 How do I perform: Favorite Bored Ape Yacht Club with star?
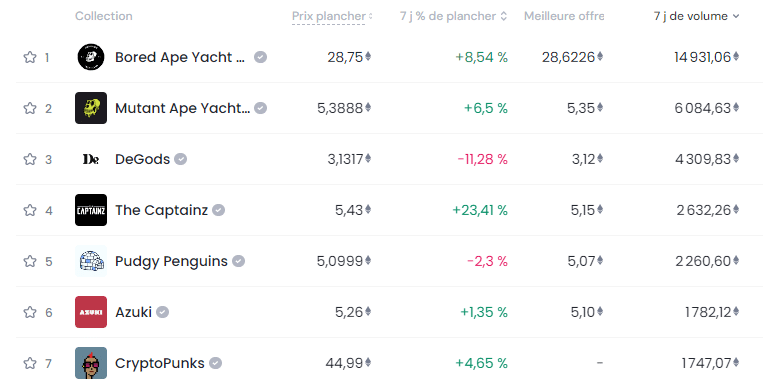[30, 57]
